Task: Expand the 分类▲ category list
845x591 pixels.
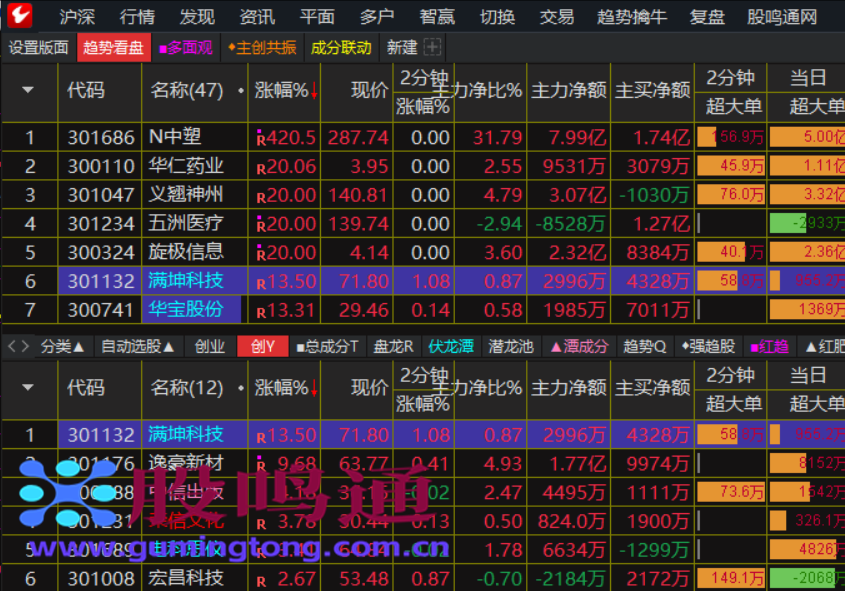Action: pyautogui.click(x=63, y=346)
